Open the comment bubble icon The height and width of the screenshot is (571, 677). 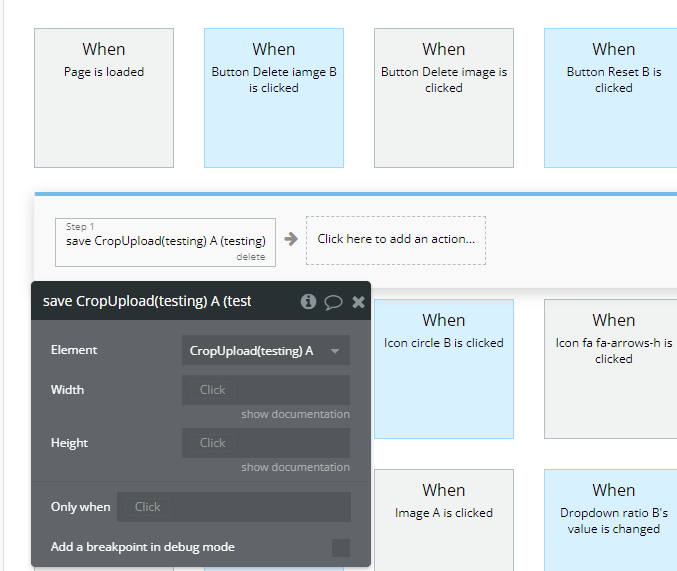point(333,301)
